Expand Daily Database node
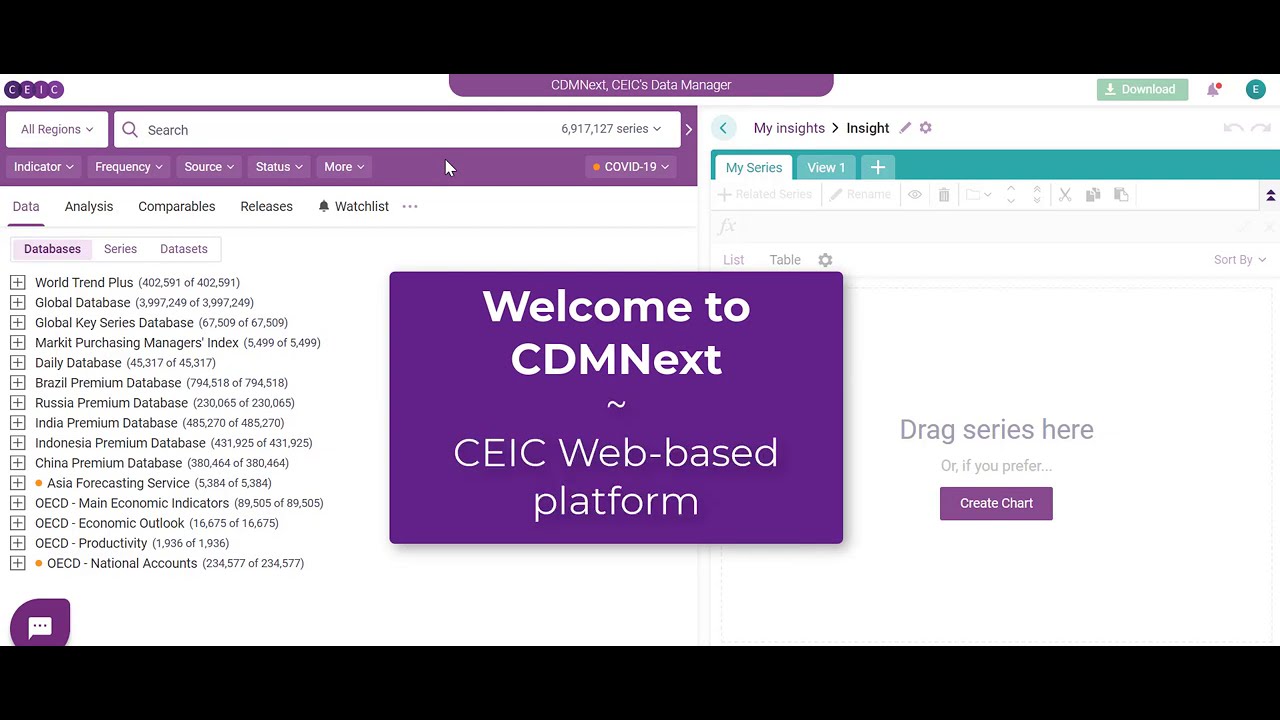The height and width of the screenshot is (720, 1280). pos(18,363)
